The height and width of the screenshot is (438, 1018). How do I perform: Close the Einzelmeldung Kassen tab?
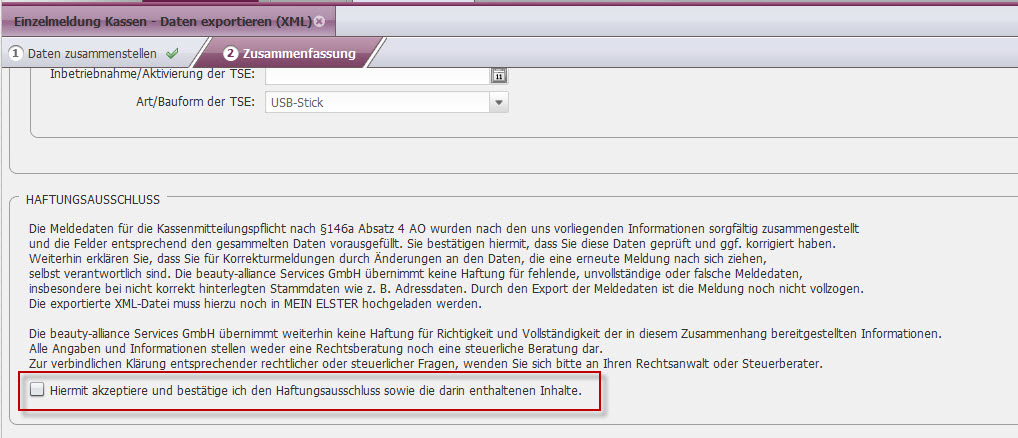pyautogui.click(x=319, y=21)
